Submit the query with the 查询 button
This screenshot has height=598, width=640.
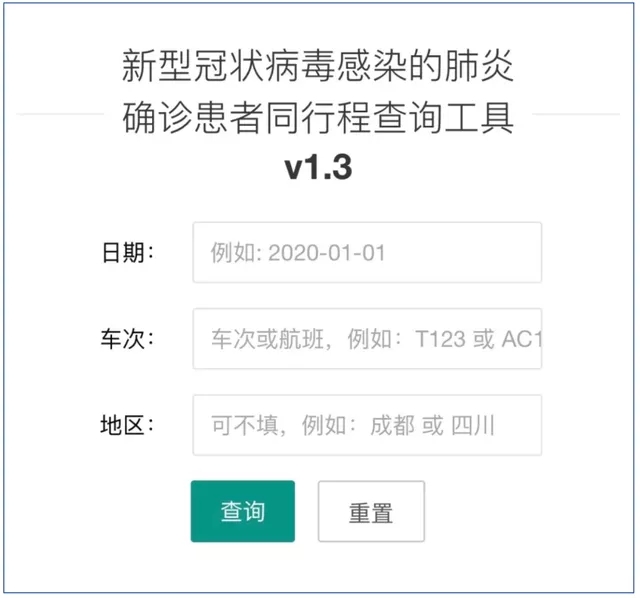click(x=243, y=512)
